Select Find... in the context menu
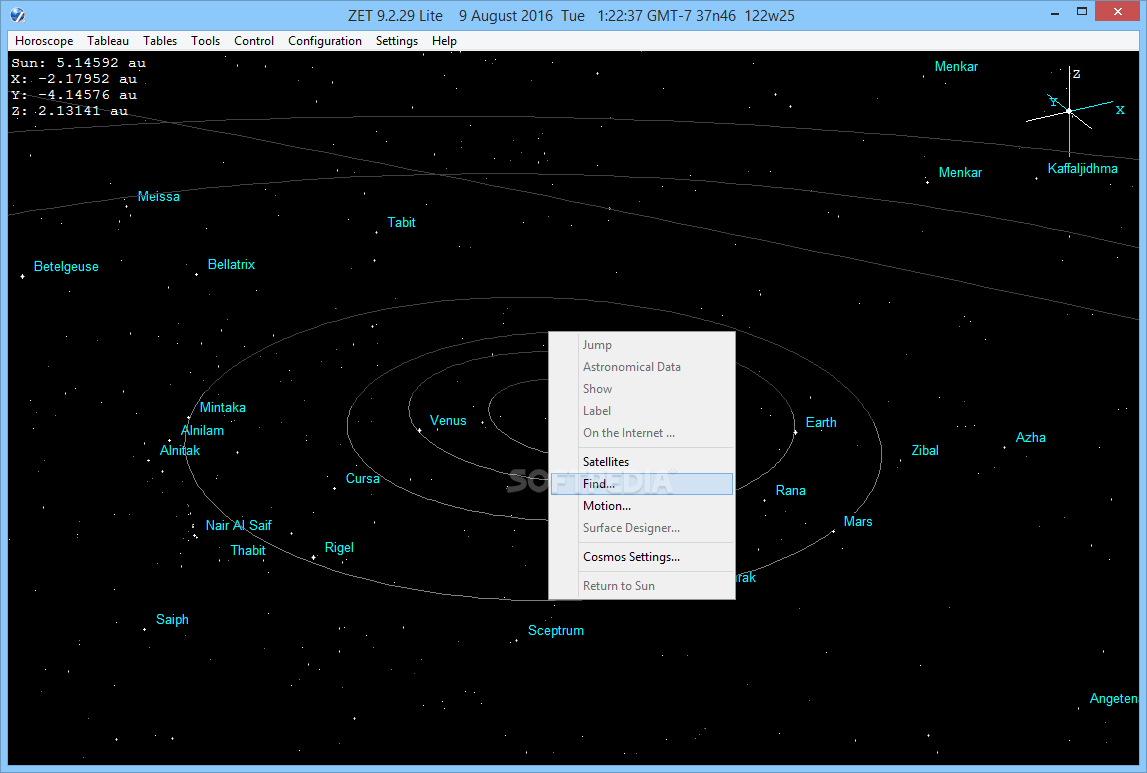Viewport: 1147px width, 773px height. 642,483
